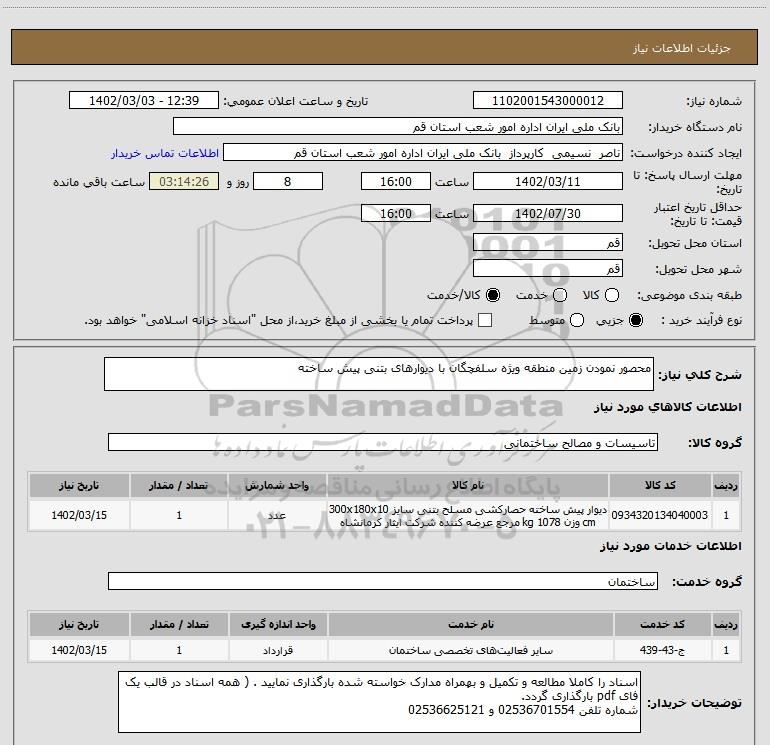Click the goods group field تاسیسات و مصالح ساختمانی

tap(383, 442)
